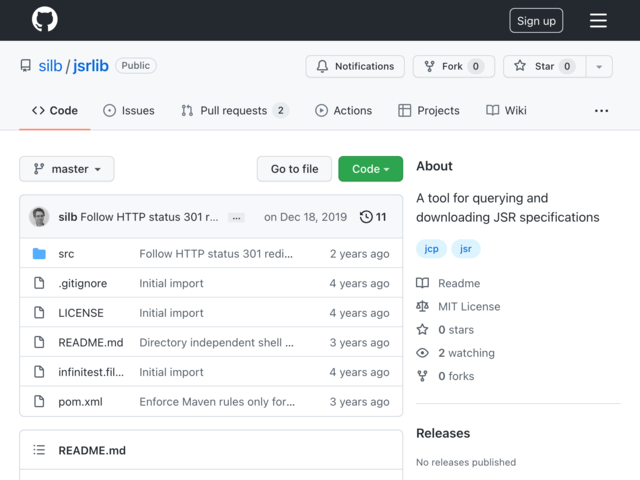
Task: Click the jcp topic tag
Action: pos(431,249)
